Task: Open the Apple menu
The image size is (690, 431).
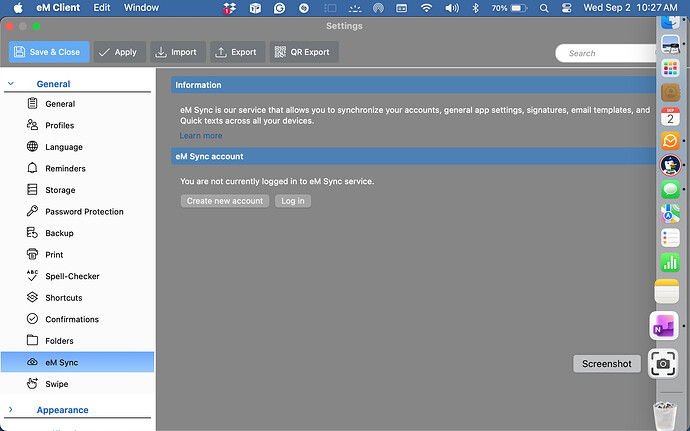Action: pos(18,8)
